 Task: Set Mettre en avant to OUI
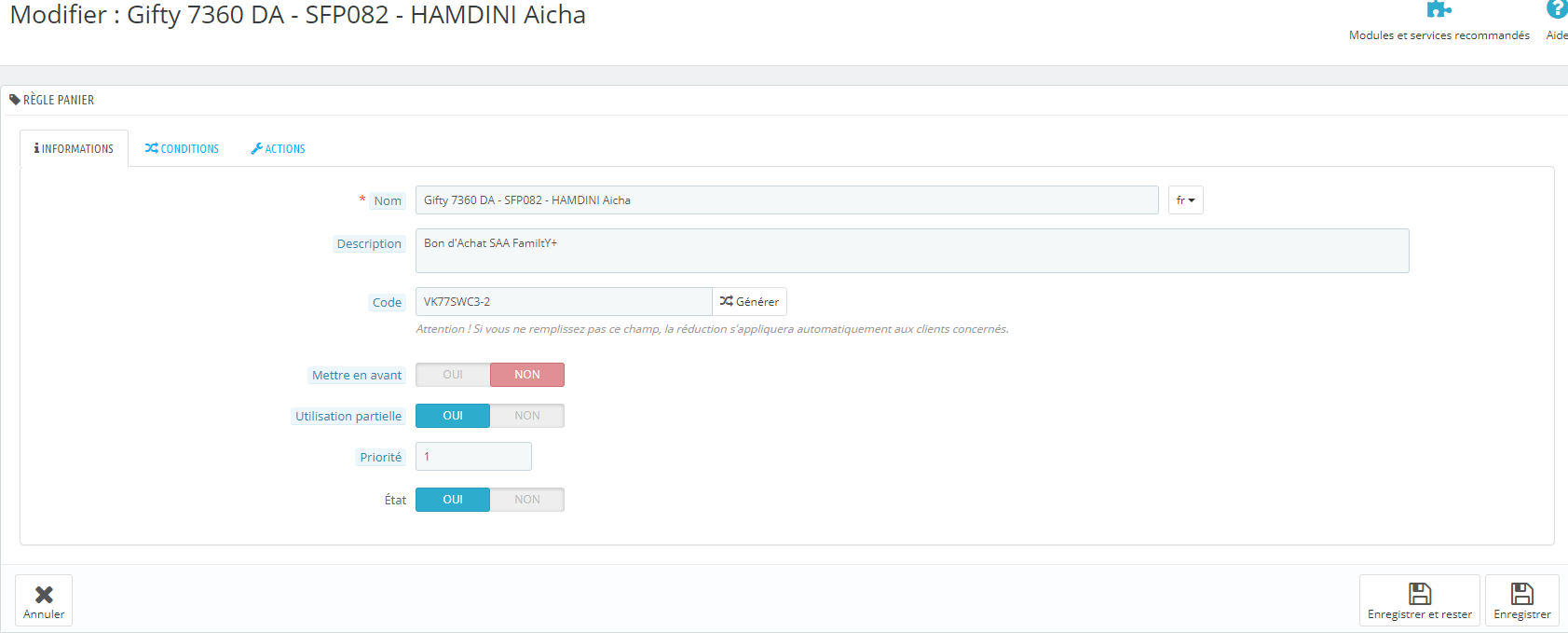(x=453, y=375)
